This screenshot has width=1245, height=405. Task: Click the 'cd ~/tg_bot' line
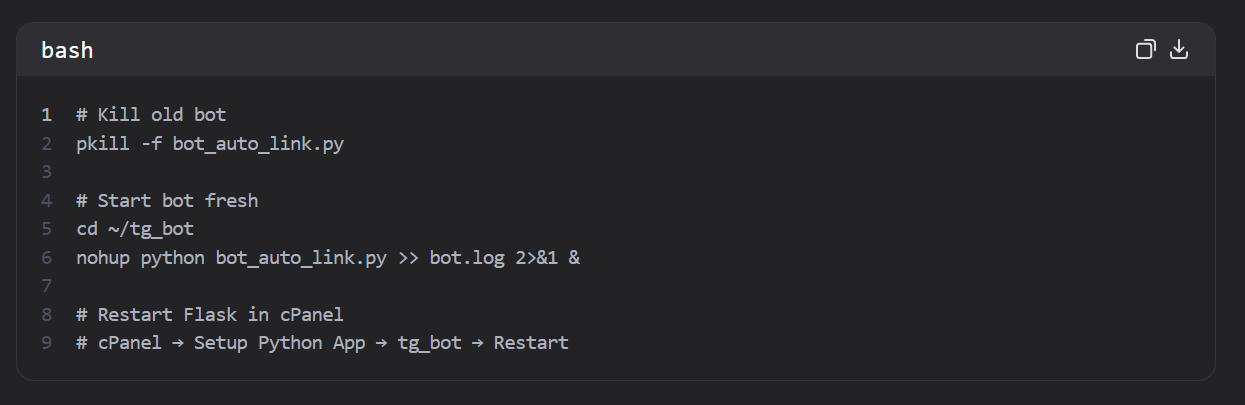point(135,229)
